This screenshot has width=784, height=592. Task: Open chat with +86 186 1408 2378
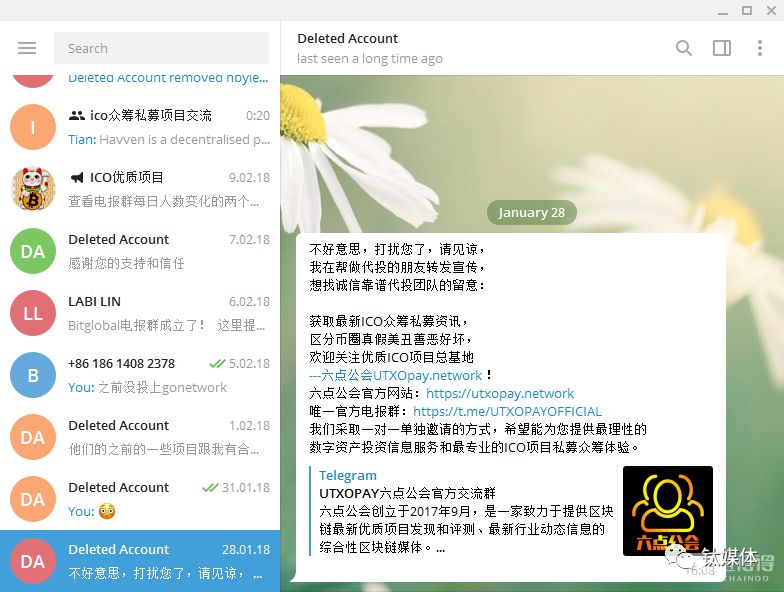tap(140, 375)
